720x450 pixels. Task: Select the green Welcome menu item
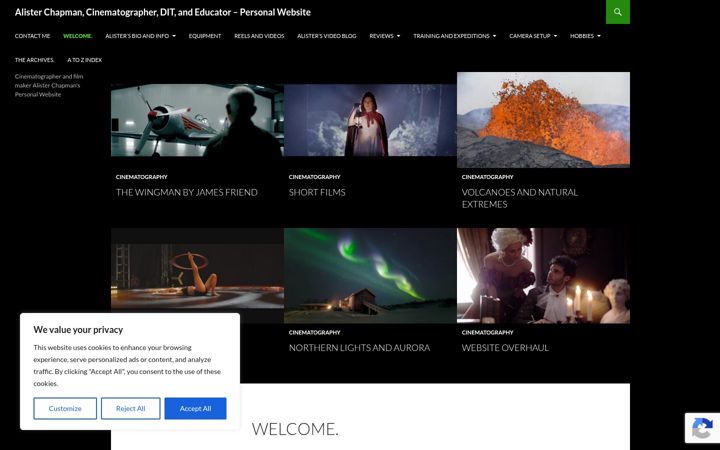click(x=78, y=36)
